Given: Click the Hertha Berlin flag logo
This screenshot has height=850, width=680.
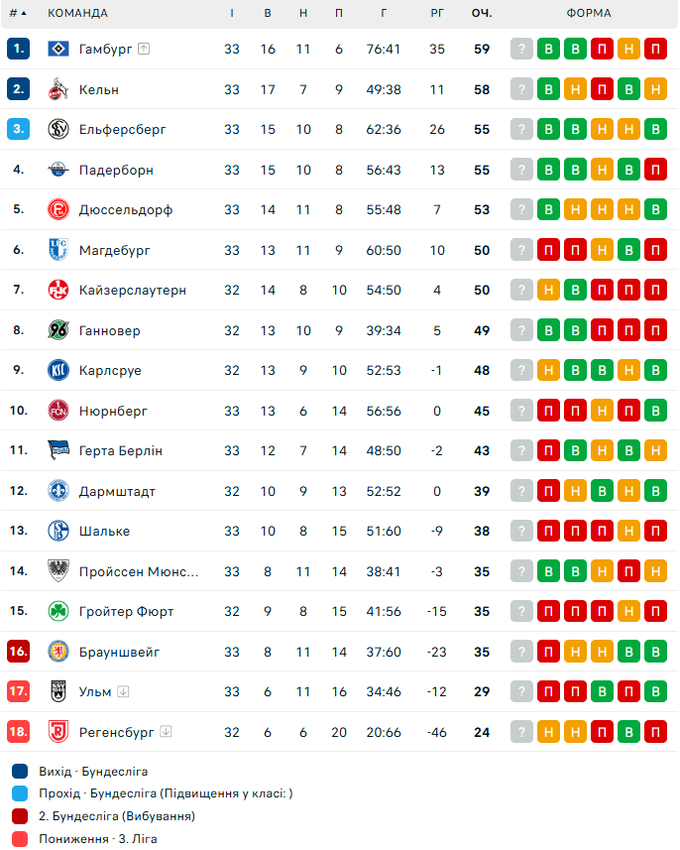Looking at the screenshot, I should pos(58,451).
